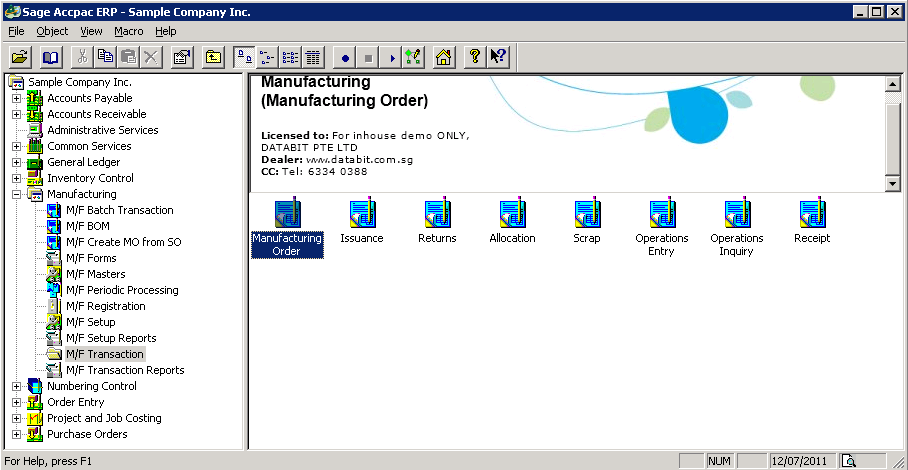Click the Paste toolbar icon
Screen dimensions: 908x470
click(127, 57)
